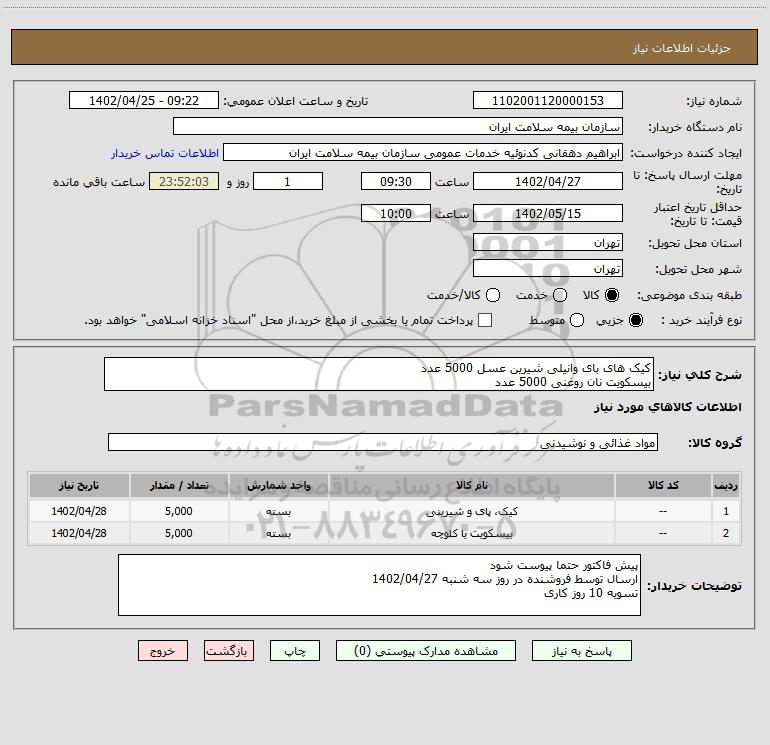Click the ردیف column header

tap(726, 485)
